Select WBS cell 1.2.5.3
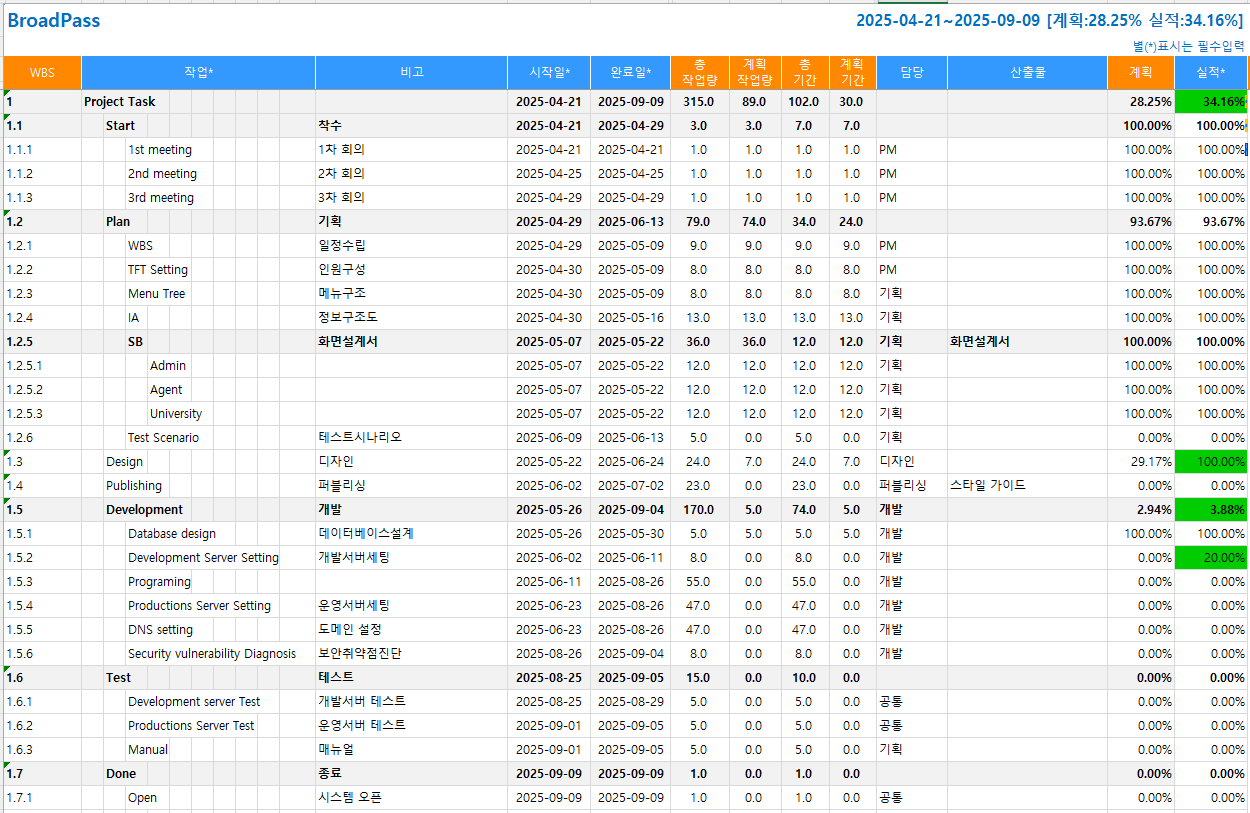 pyautogui.click(x=26, y=414)
